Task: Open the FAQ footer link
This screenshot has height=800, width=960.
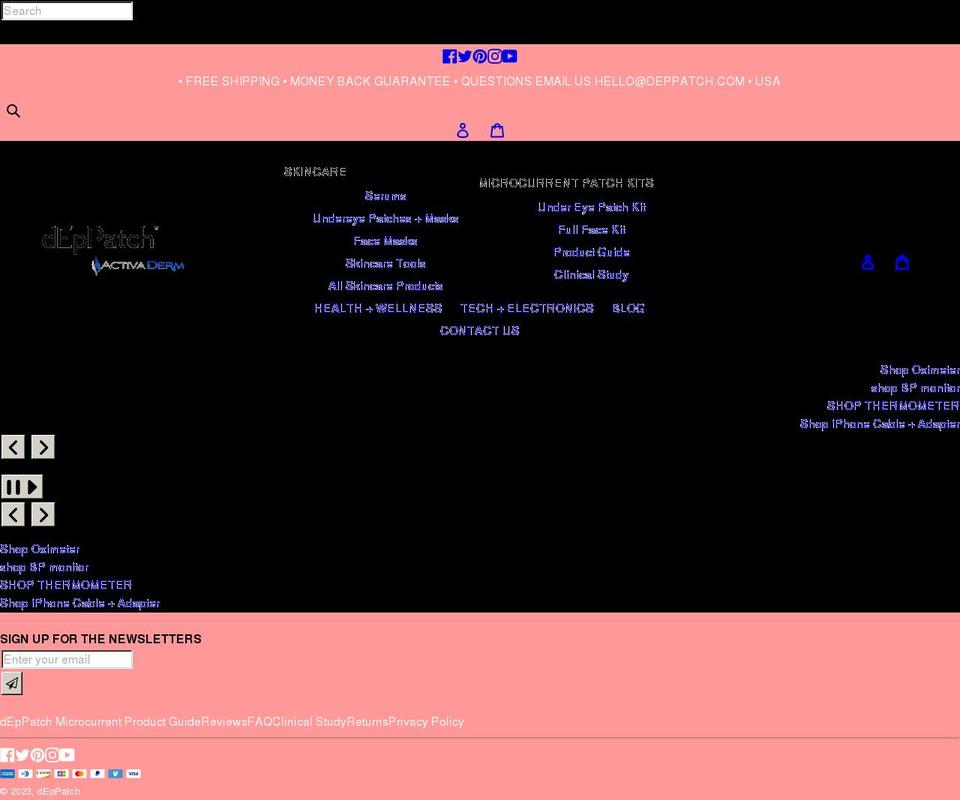Action: (260, 722)
